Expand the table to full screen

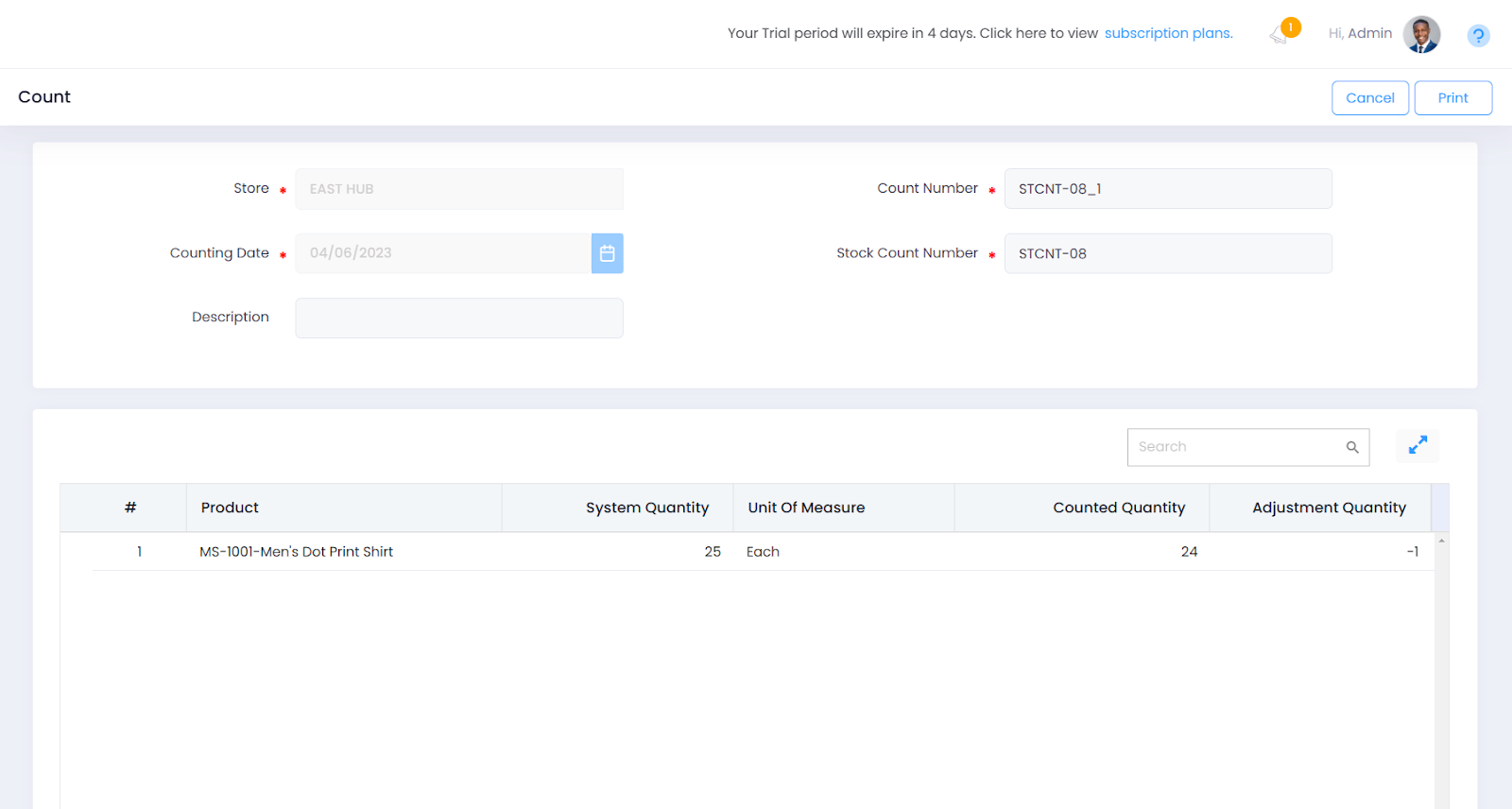click(x=1417, y=445)
